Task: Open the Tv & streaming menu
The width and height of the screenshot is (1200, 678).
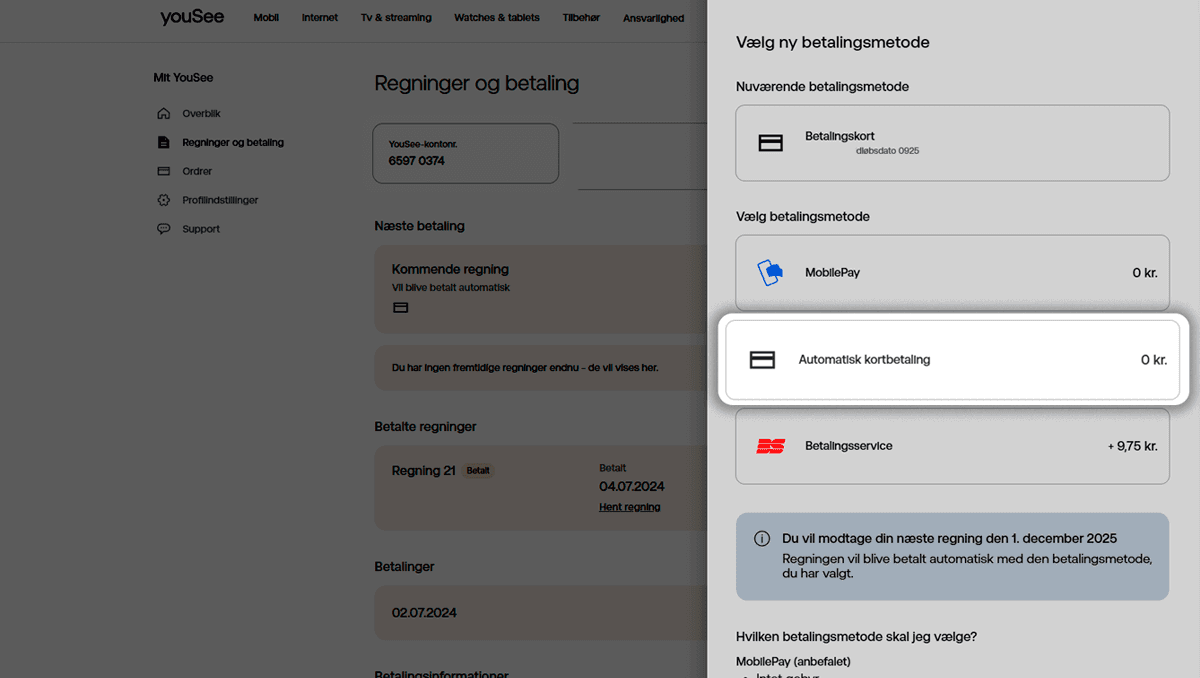Action: pos(396,18)
